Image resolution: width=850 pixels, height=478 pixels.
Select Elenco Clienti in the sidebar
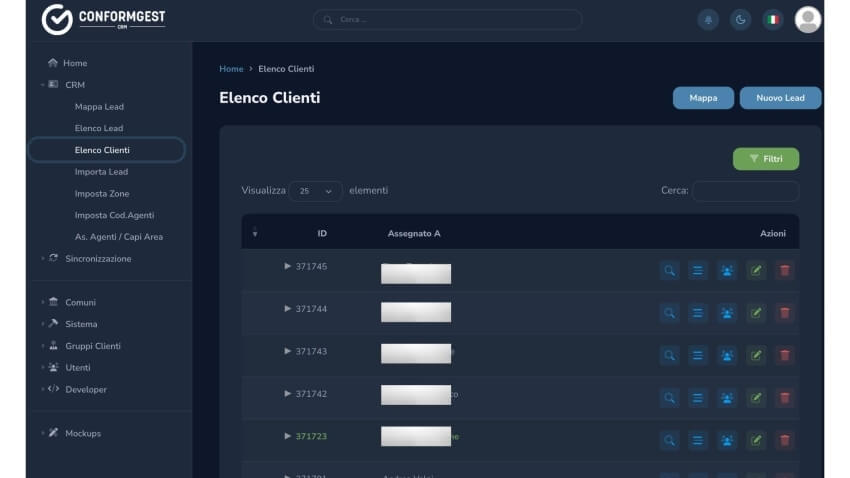click(107, 150)
